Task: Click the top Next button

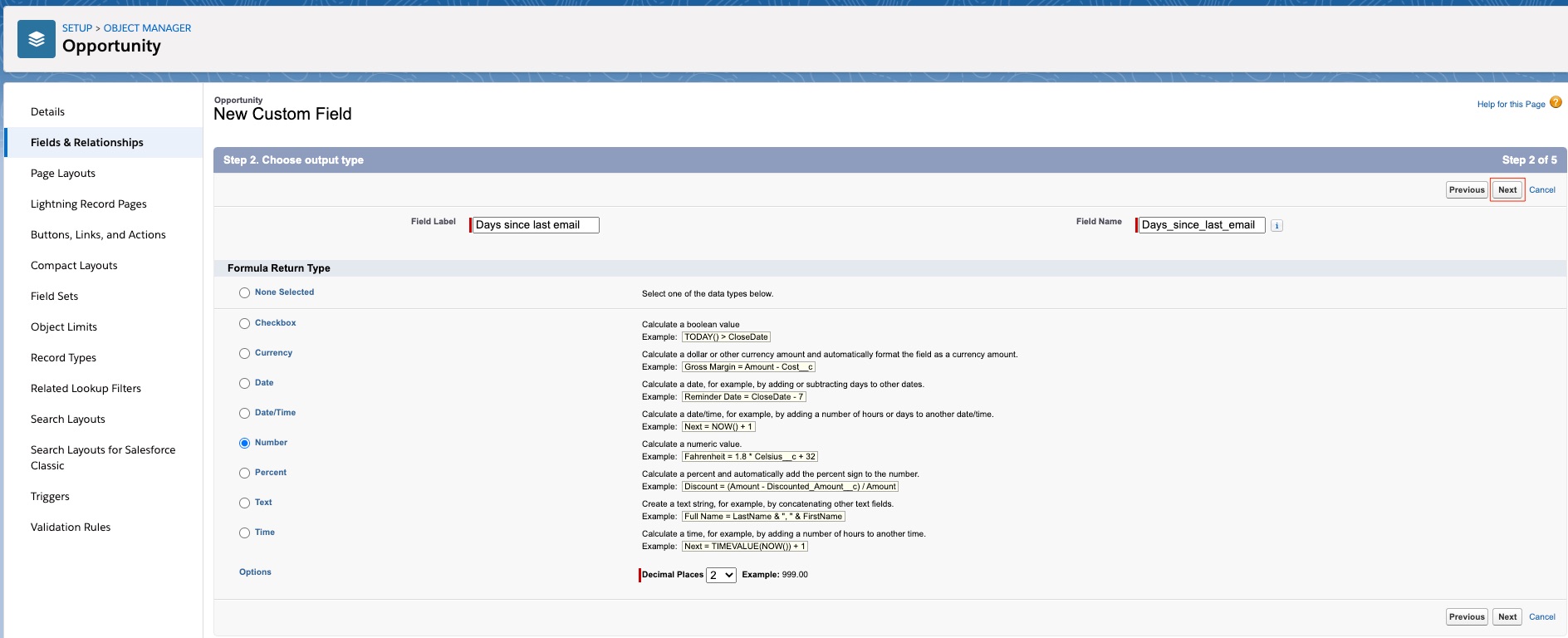Action: pos(1507,190)
